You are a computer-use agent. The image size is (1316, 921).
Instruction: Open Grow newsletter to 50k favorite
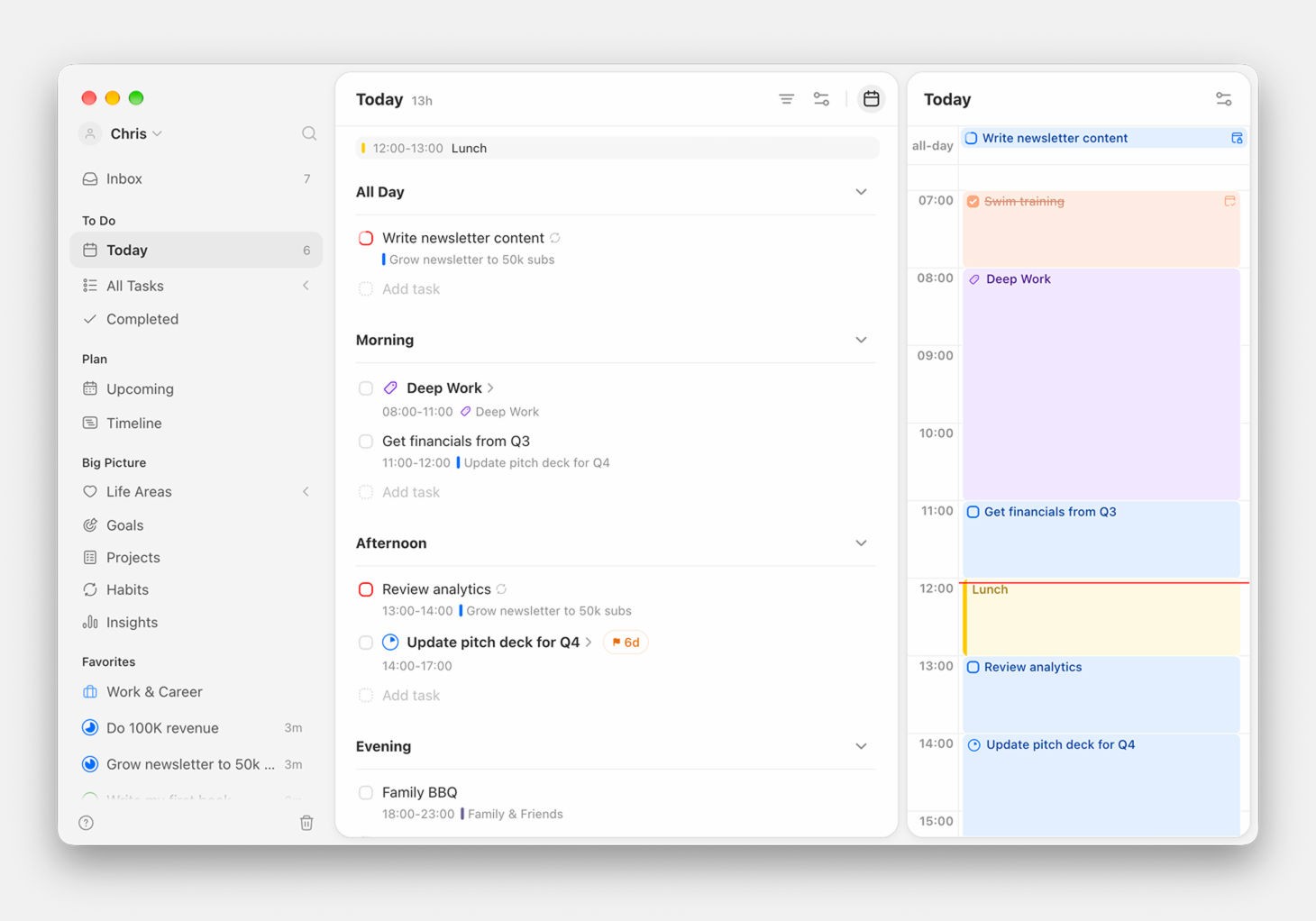196,764
